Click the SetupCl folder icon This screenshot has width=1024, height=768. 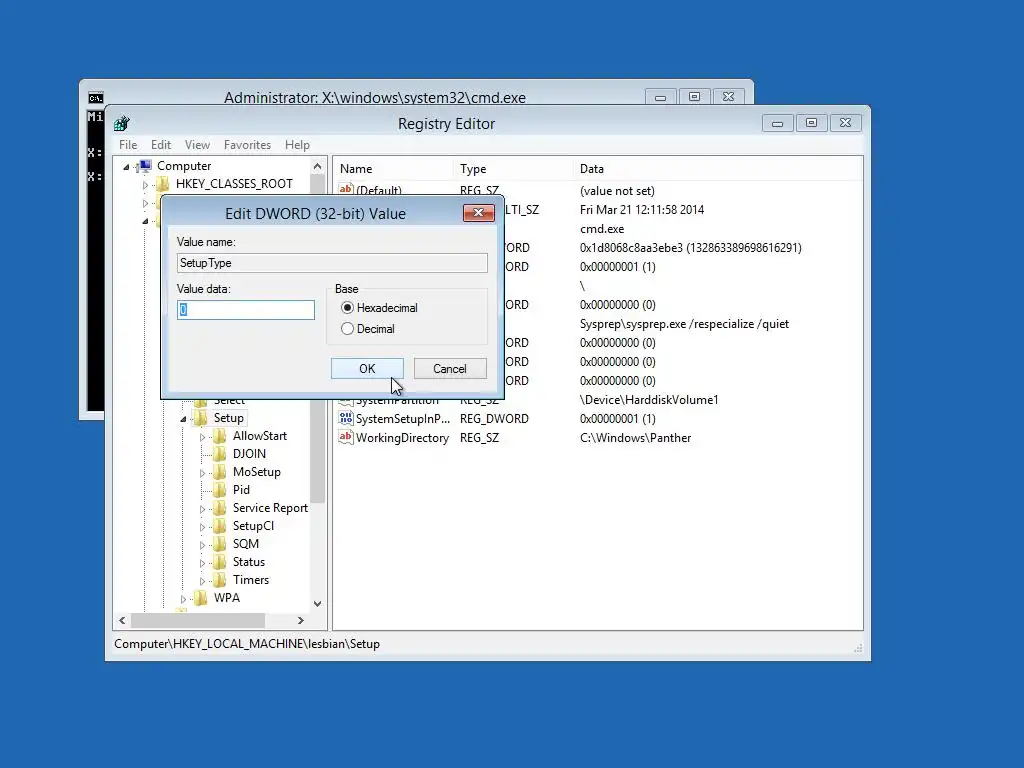[220, 526]
